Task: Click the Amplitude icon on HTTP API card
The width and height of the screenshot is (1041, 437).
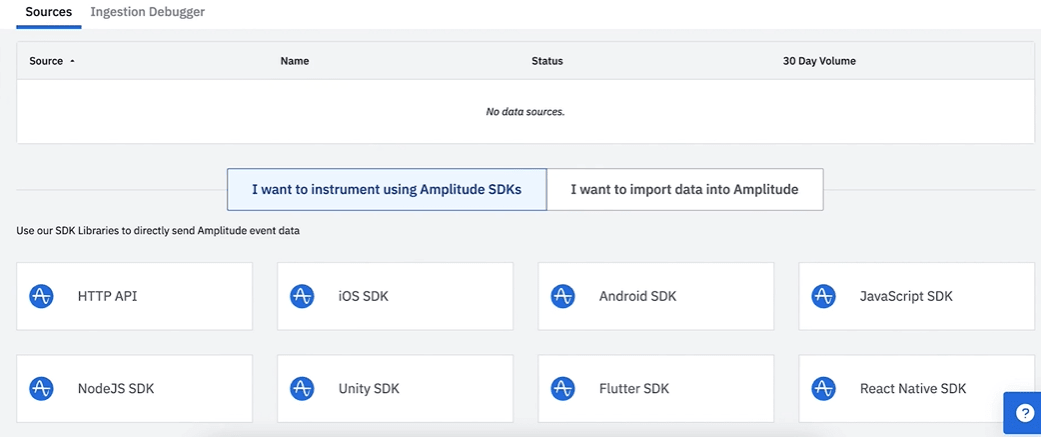Action: click(41, 296)
